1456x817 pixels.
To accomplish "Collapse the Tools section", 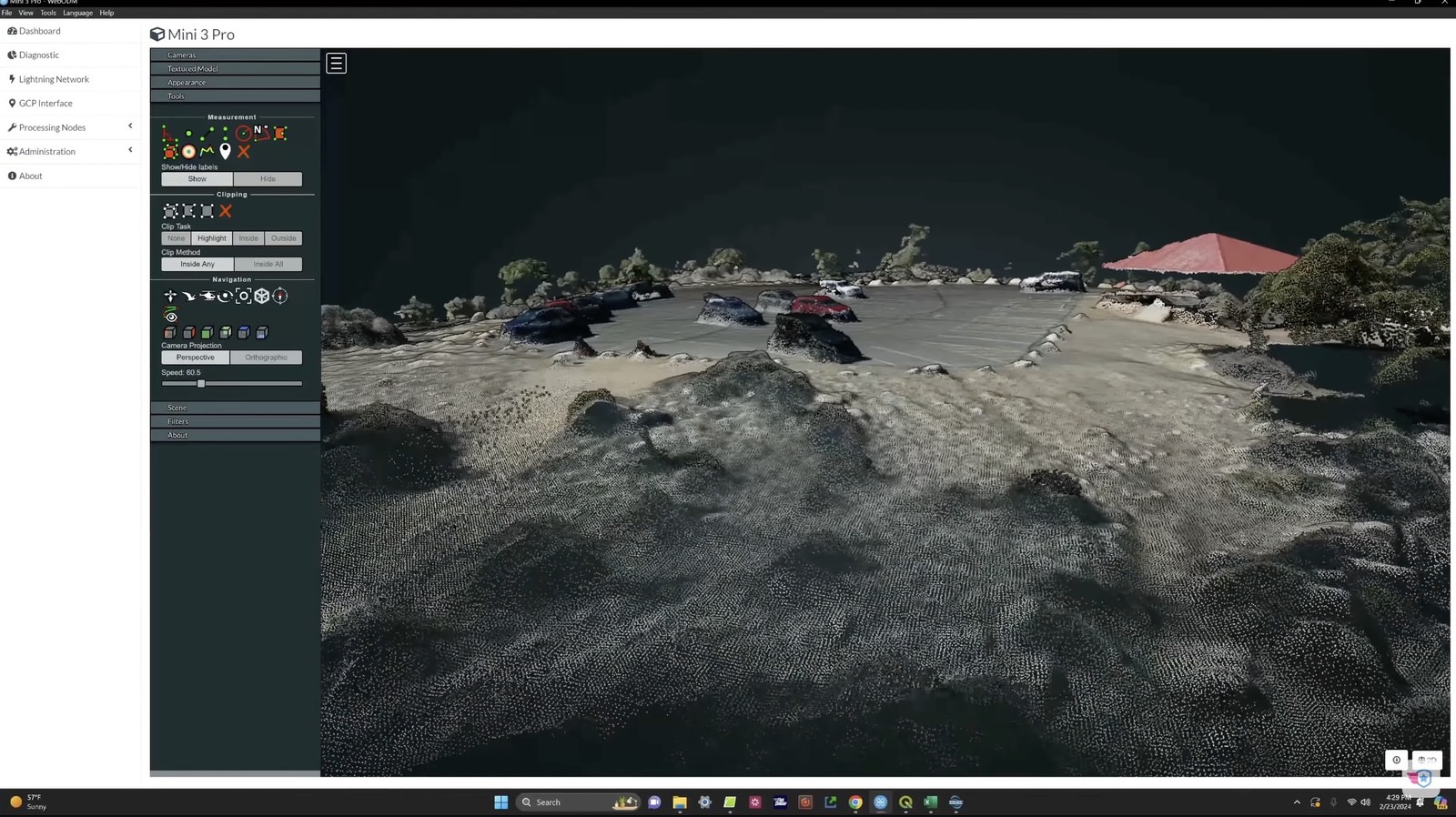I will pos(235,96).
